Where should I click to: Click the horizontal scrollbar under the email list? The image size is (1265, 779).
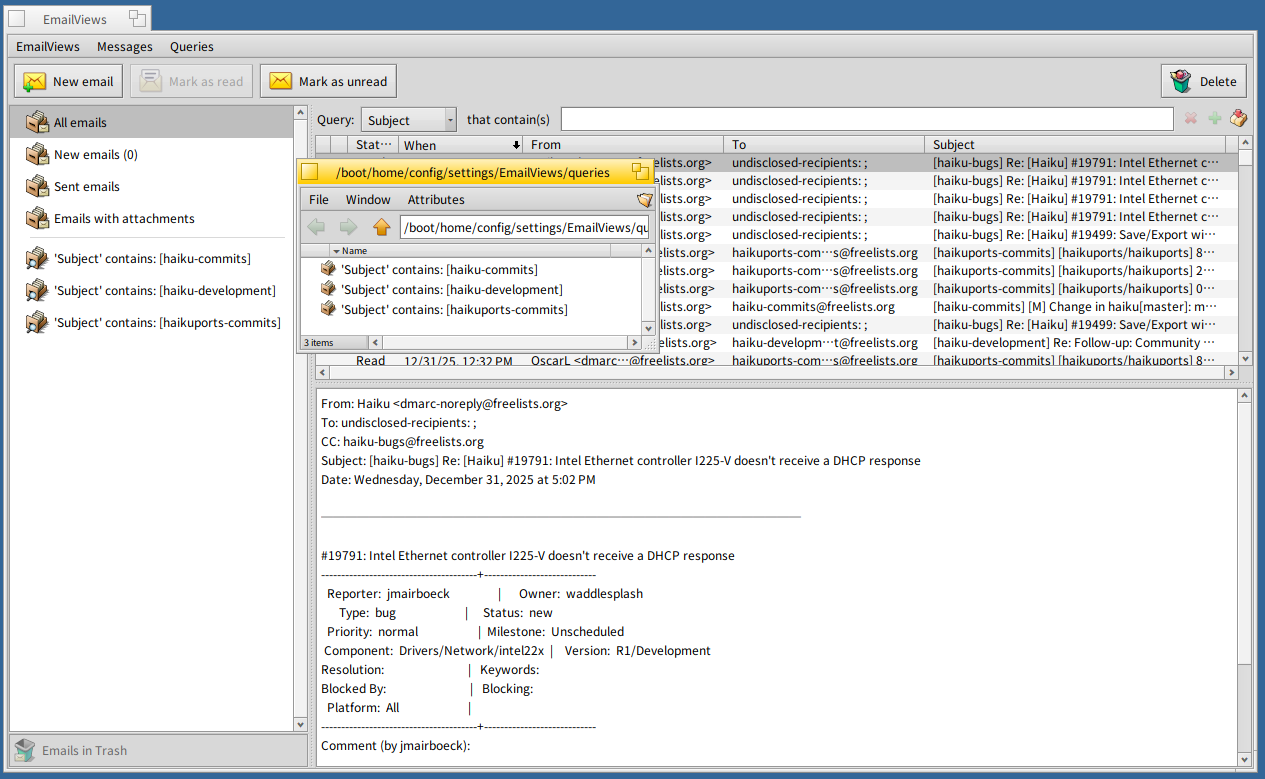click(770, 373)
